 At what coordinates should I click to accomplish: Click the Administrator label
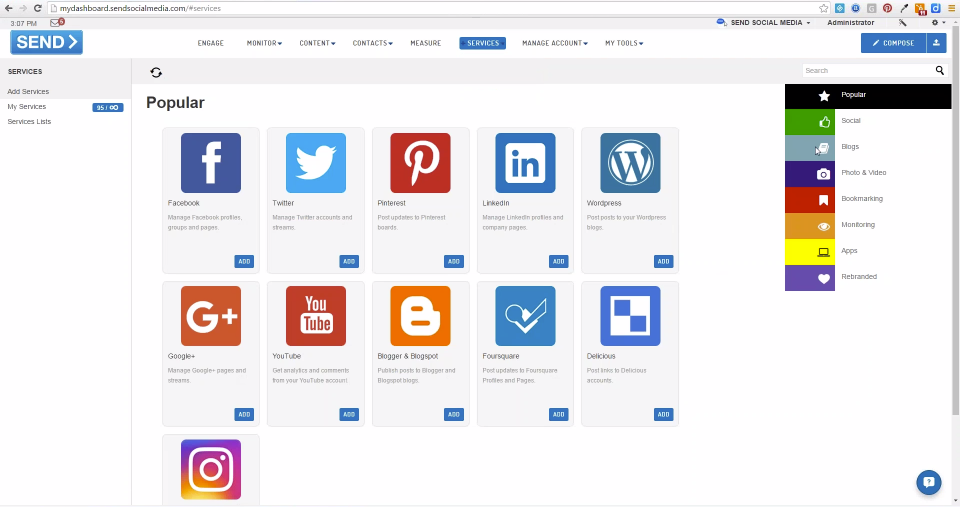coord(850,23)
